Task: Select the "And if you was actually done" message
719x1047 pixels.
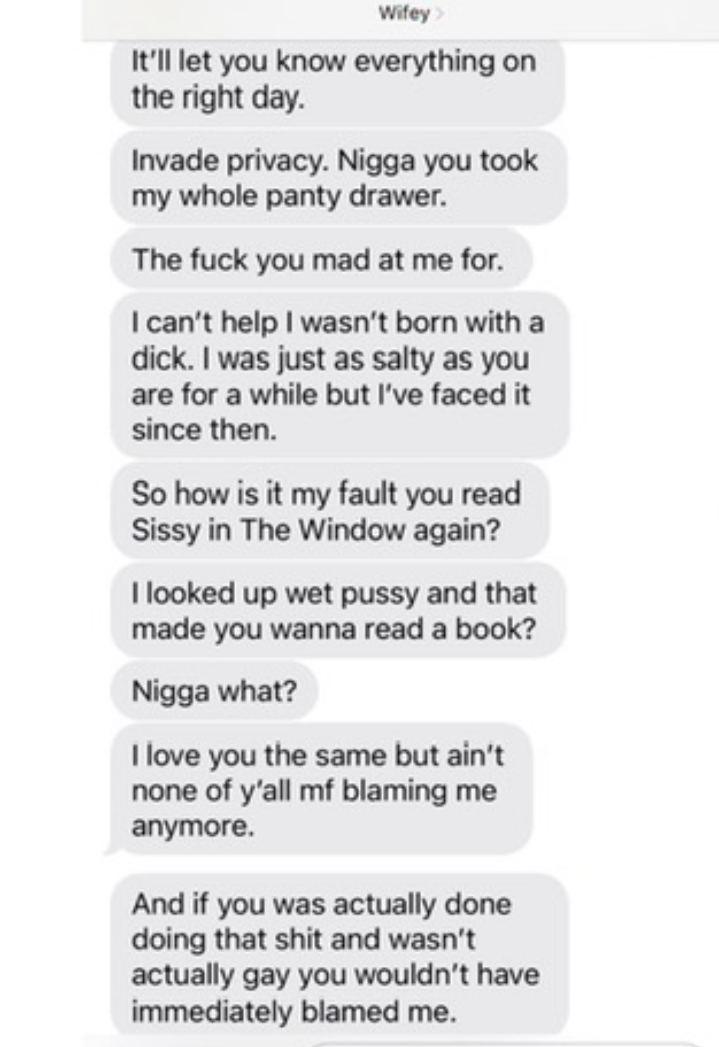Action: pos(339,956)
